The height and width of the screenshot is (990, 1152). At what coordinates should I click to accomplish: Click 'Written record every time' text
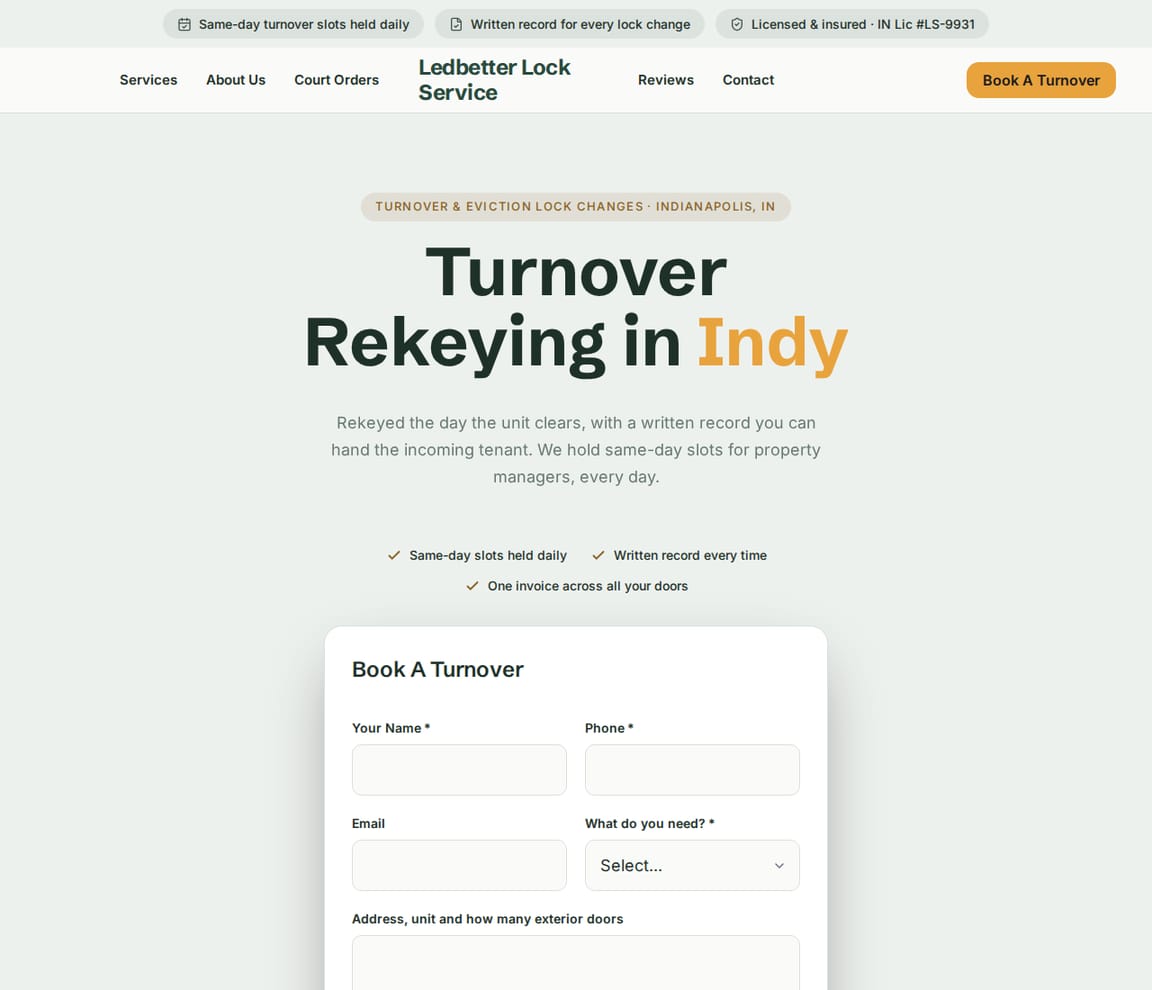(690, 555)
